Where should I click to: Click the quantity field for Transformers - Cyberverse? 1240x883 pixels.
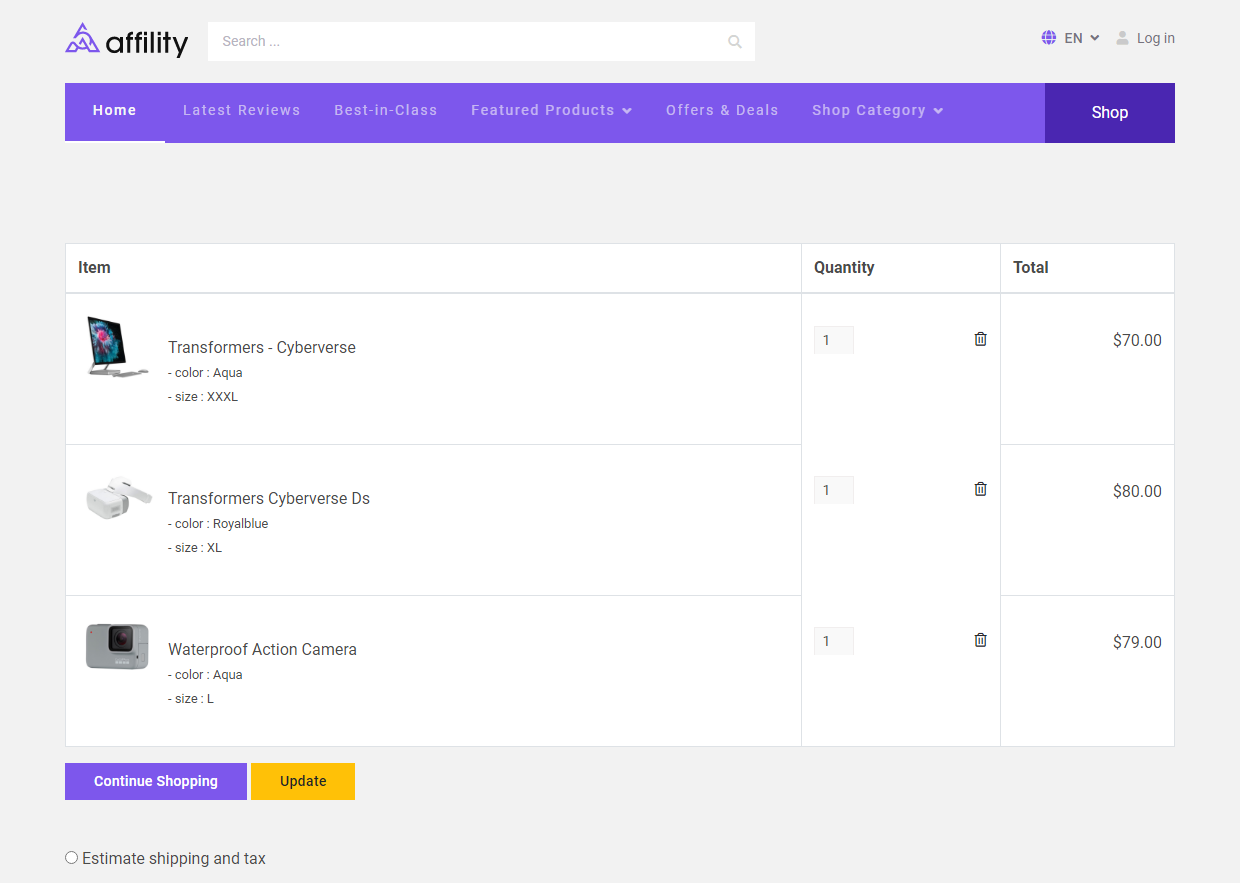pyautogui.click(x=834, y=340)
